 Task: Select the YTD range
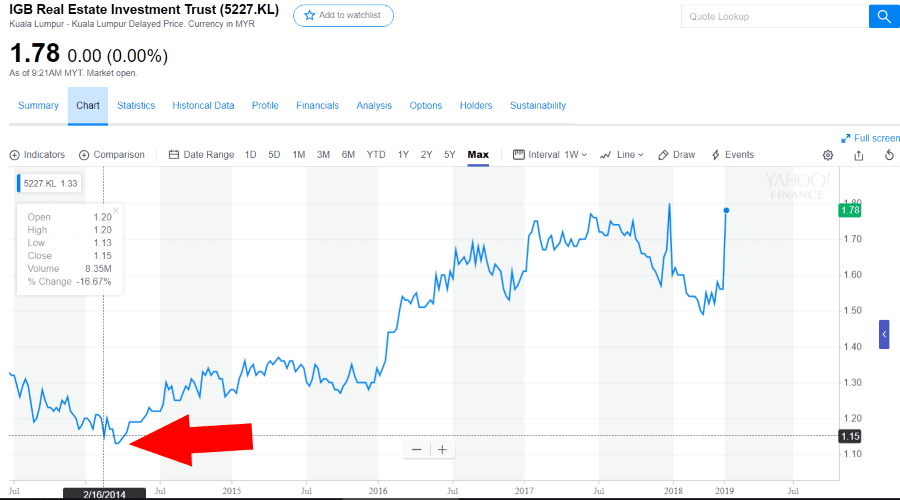pos(376,155)
